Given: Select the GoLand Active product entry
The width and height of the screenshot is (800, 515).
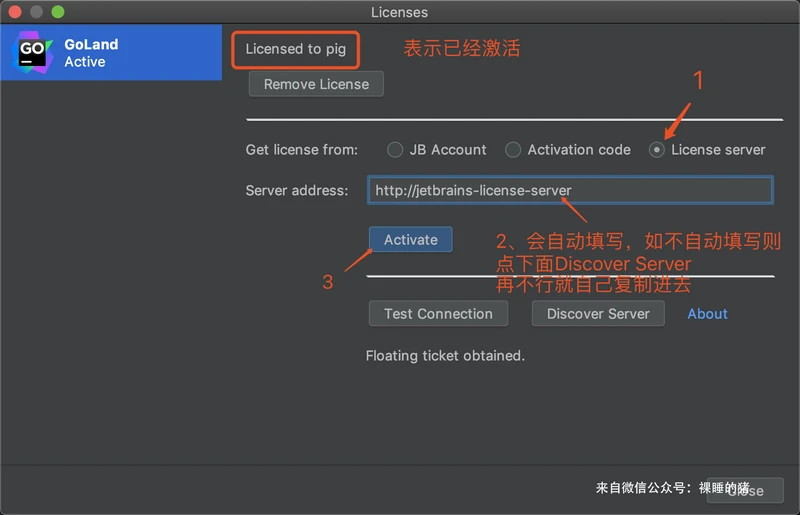Looking at the screenshot, I should tap(110, 53).
